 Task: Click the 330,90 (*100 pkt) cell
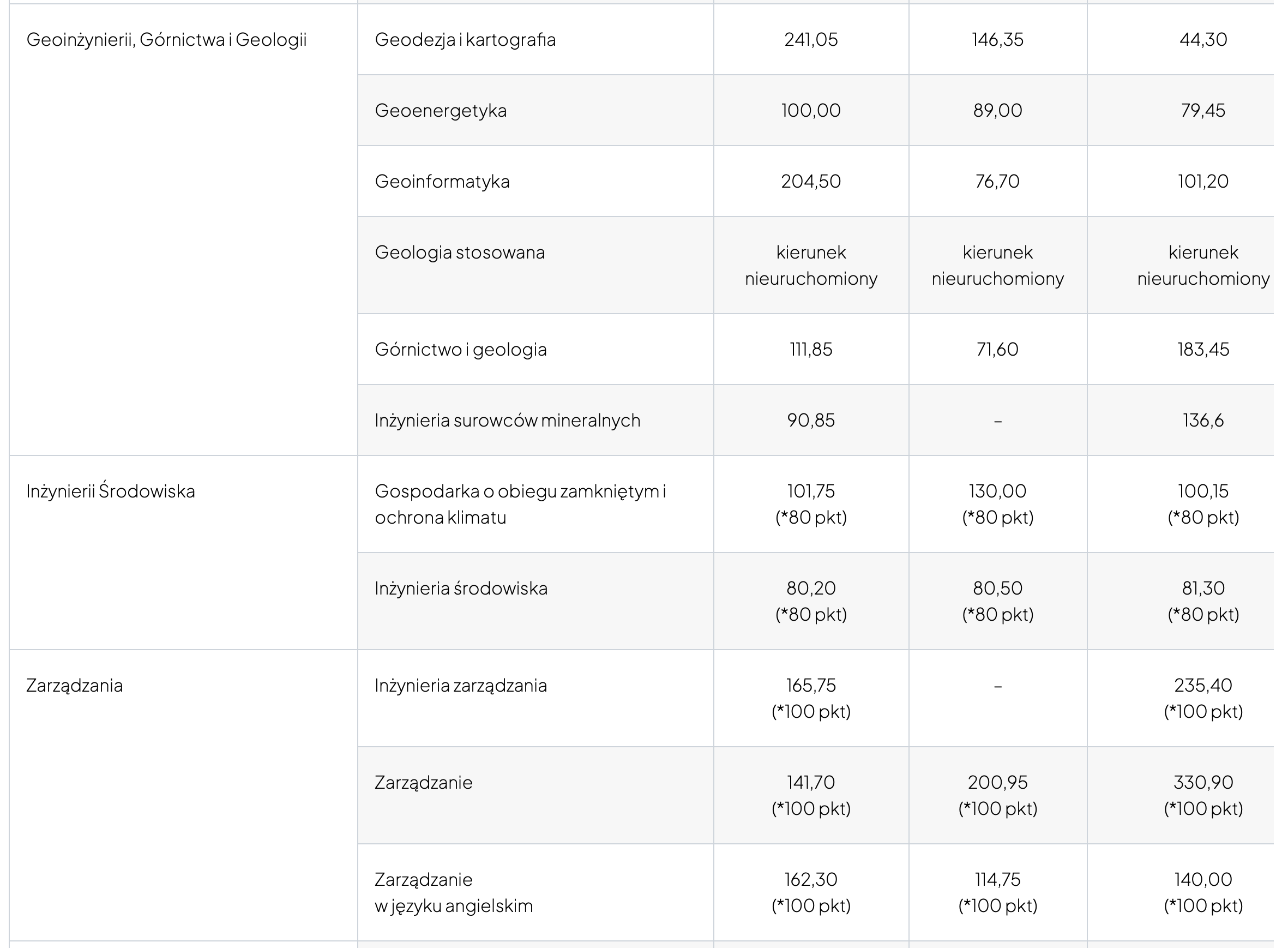tap(1202, 795)
